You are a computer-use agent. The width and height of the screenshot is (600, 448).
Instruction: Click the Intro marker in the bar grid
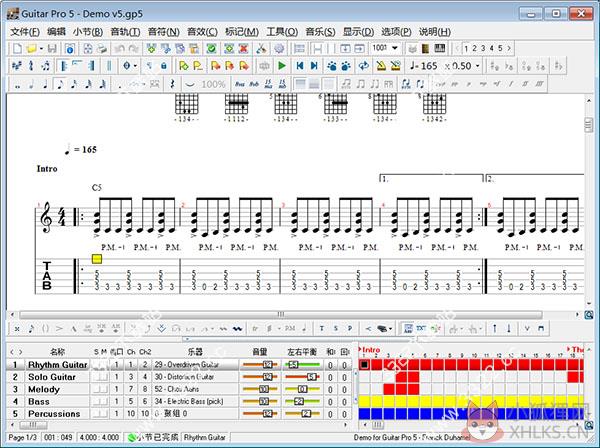click(x=371, y=350)
